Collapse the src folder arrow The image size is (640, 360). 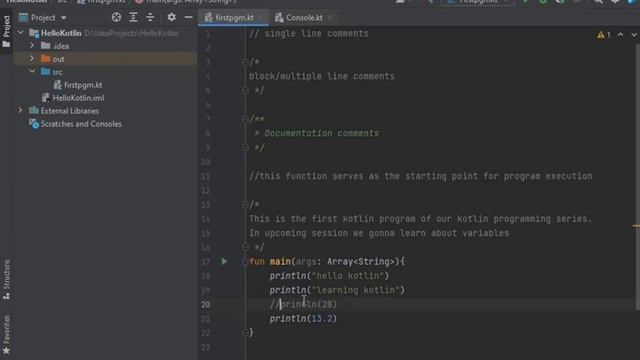coord(32,71)
